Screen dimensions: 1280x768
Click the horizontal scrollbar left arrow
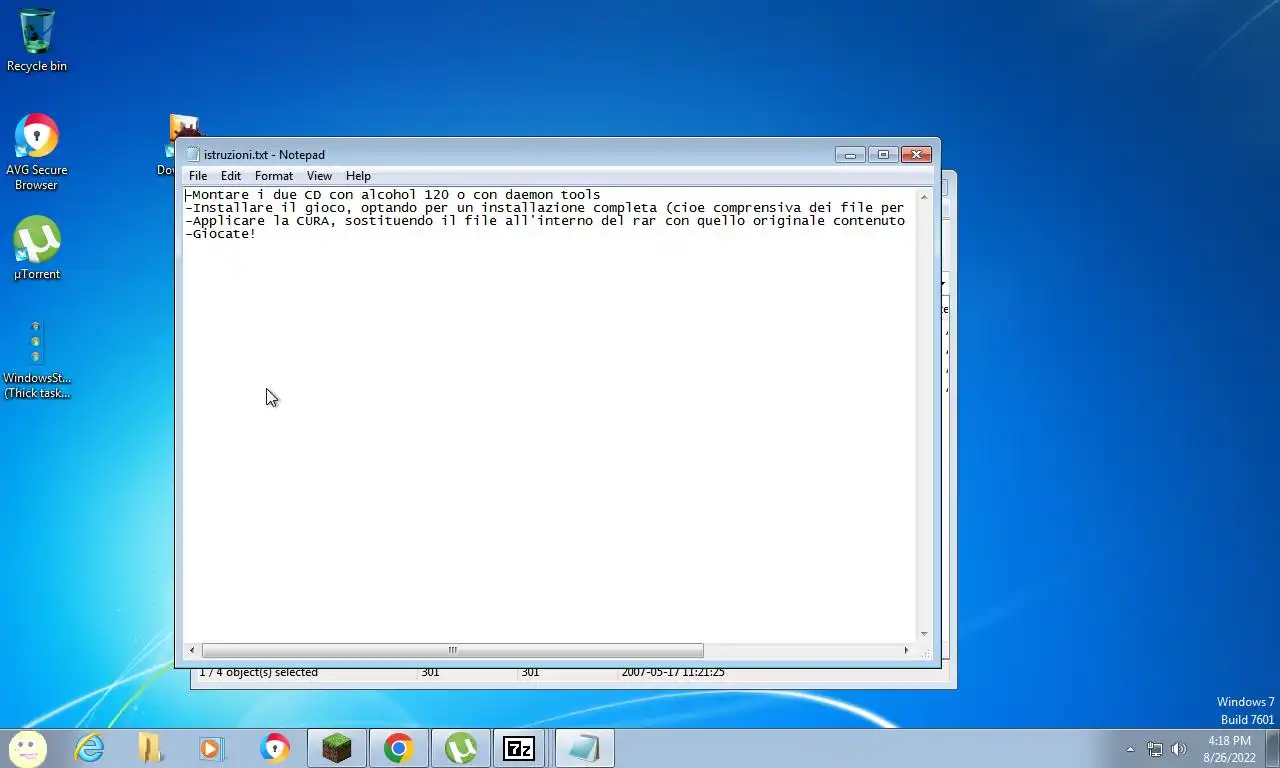[192, 650]
